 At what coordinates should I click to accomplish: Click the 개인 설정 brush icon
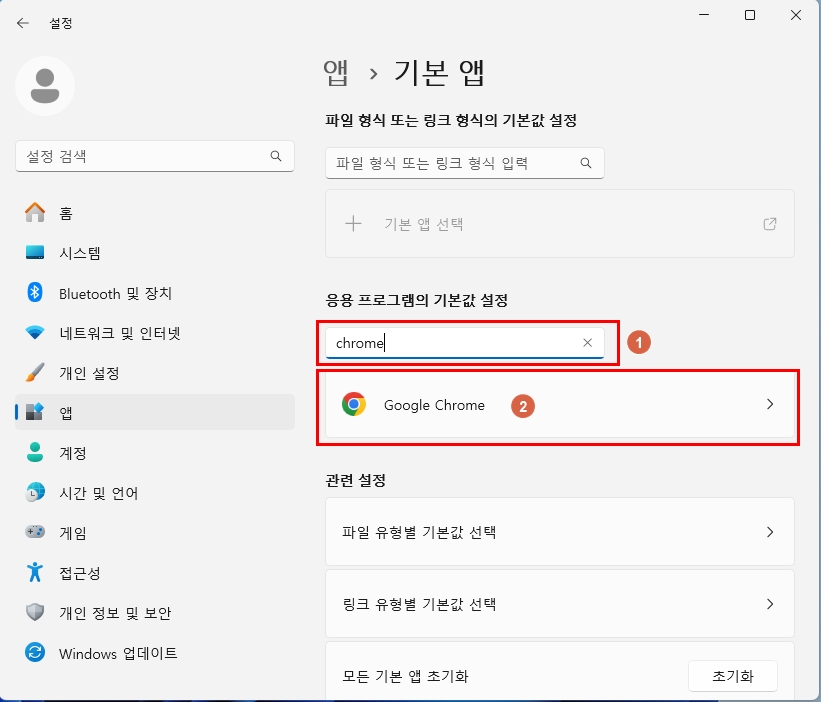point(34,373)
